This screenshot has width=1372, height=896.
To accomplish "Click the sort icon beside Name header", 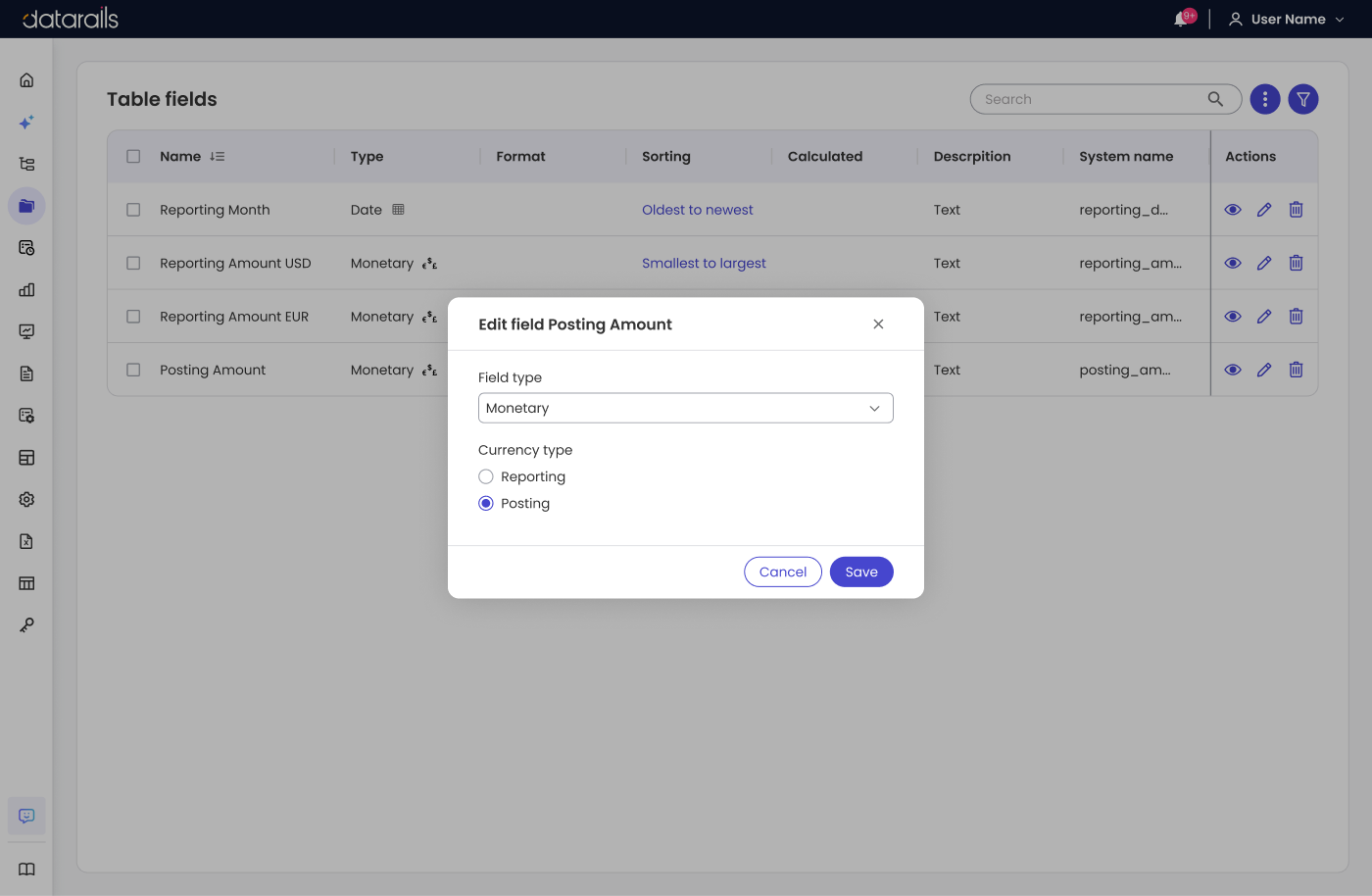I will 218,157.
